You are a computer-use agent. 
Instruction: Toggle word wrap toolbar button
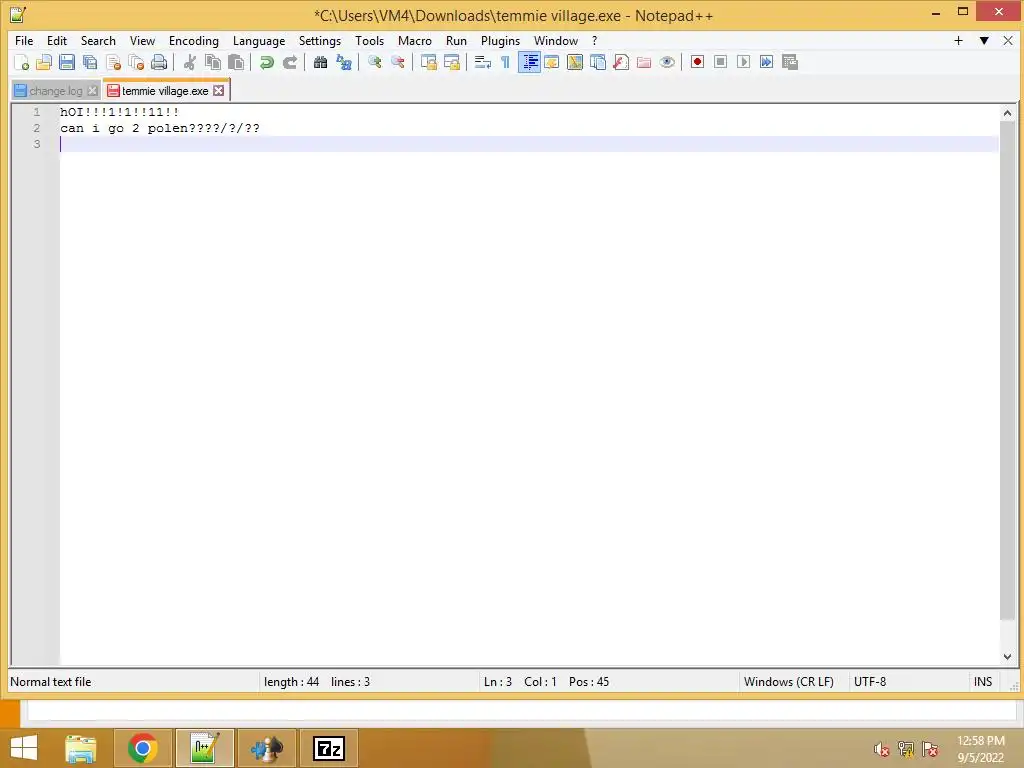pyautogui.click(x=482, y=62)
